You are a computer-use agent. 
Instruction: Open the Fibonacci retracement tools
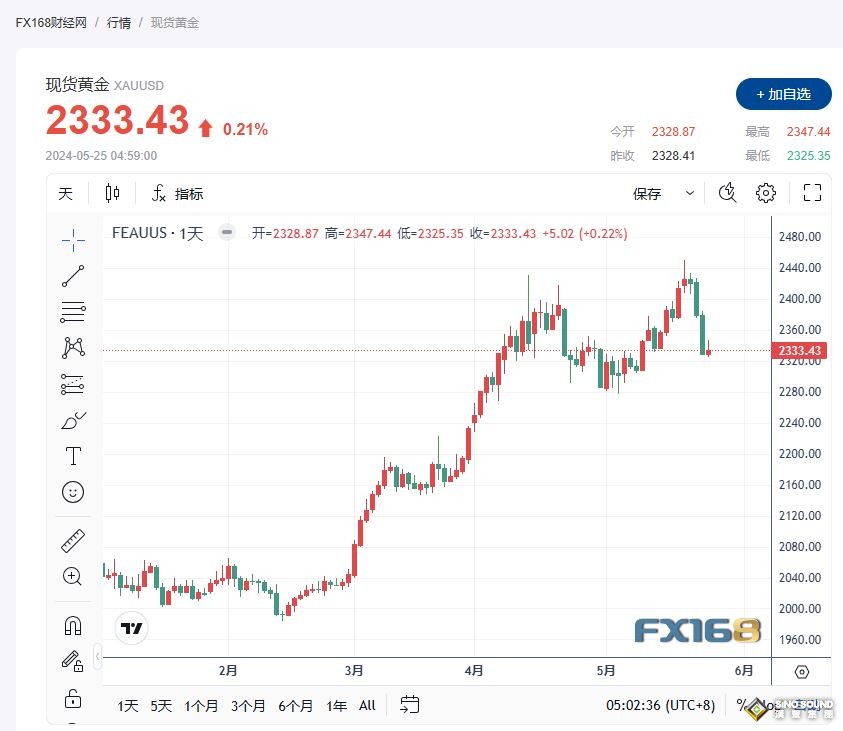[72, 311]
